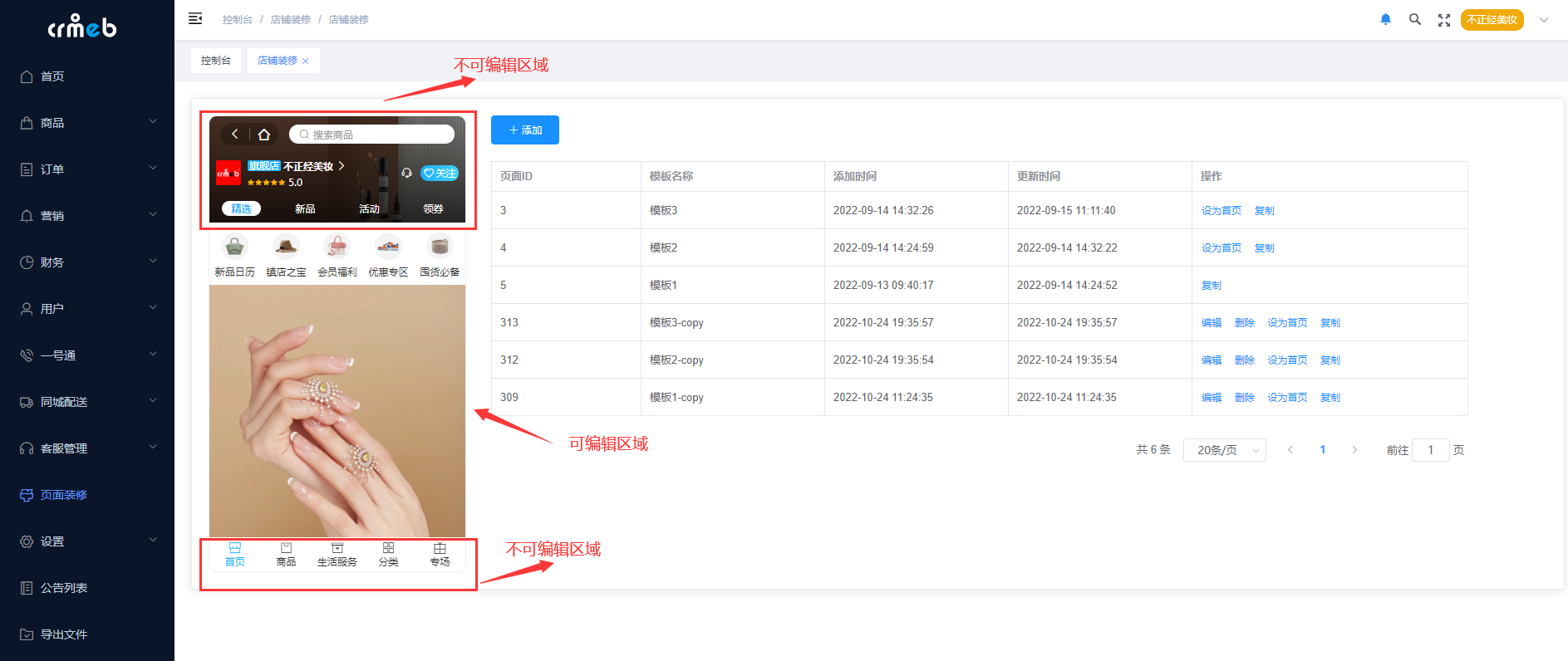
Task: Click 删除 for 模板1-copy row
Action: (1244, 397)
